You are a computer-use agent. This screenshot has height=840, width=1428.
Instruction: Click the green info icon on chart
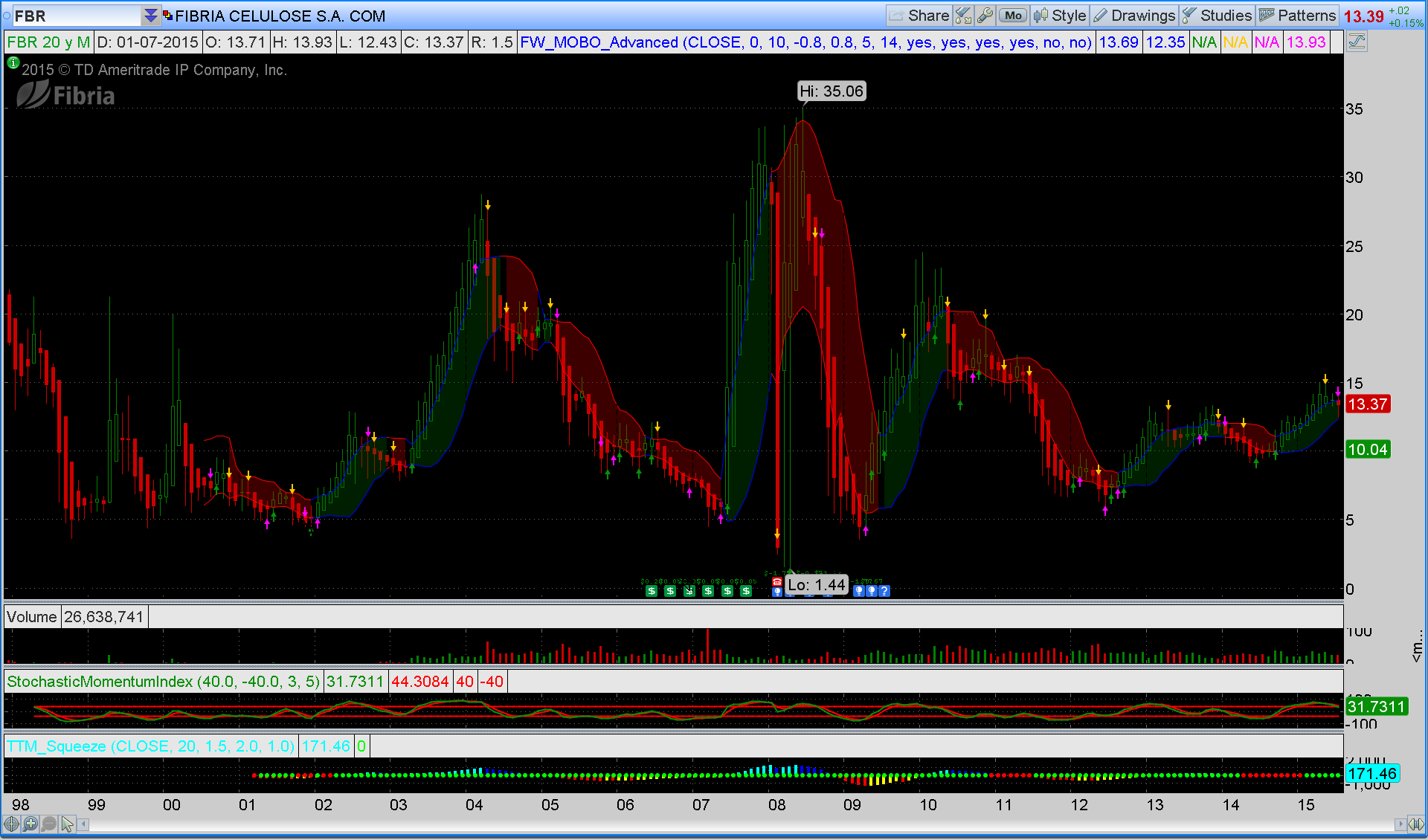coord(13,64)
